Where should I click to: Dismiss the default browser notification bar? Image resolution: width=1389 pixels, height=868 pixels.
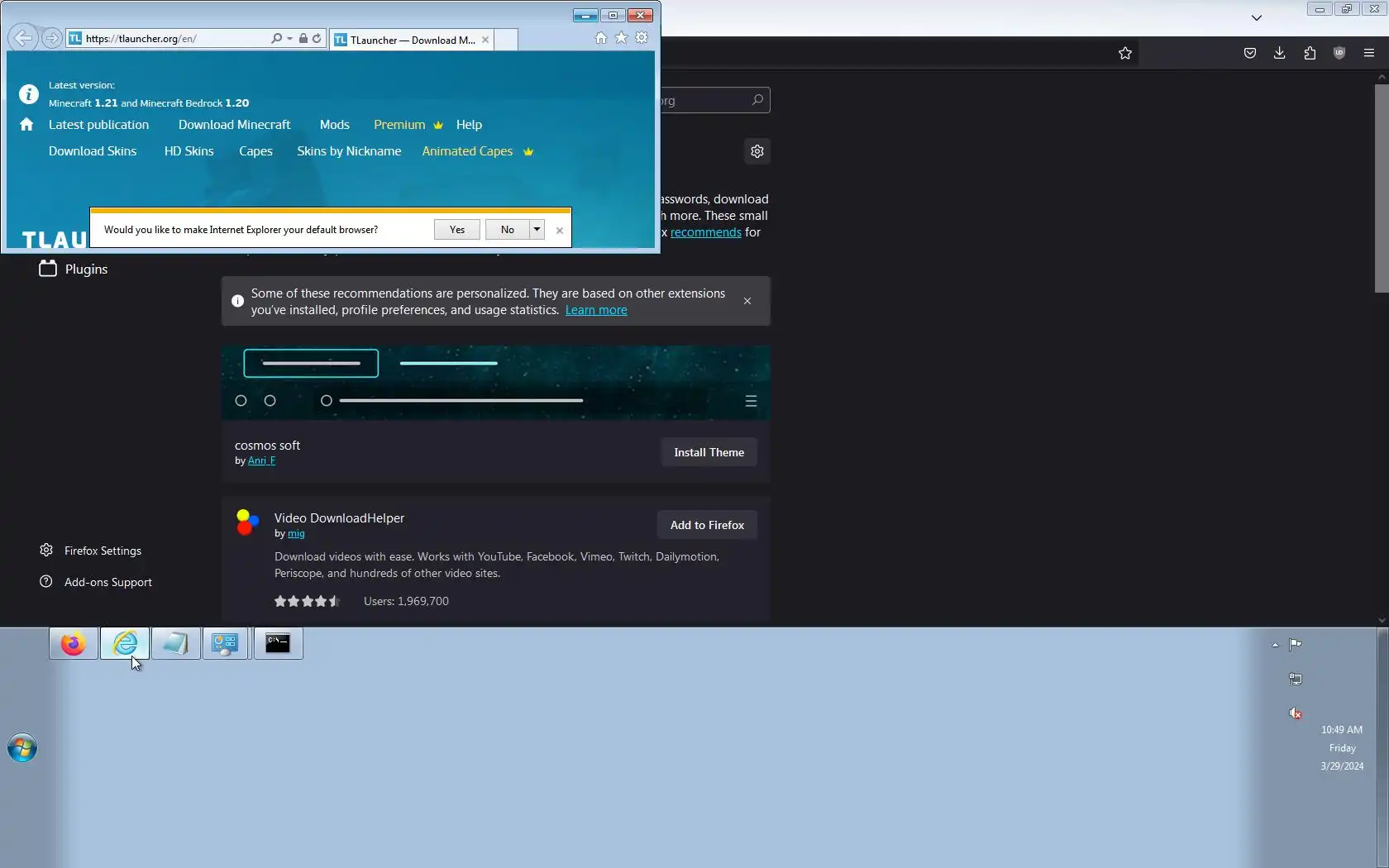[x=560, y=231]
